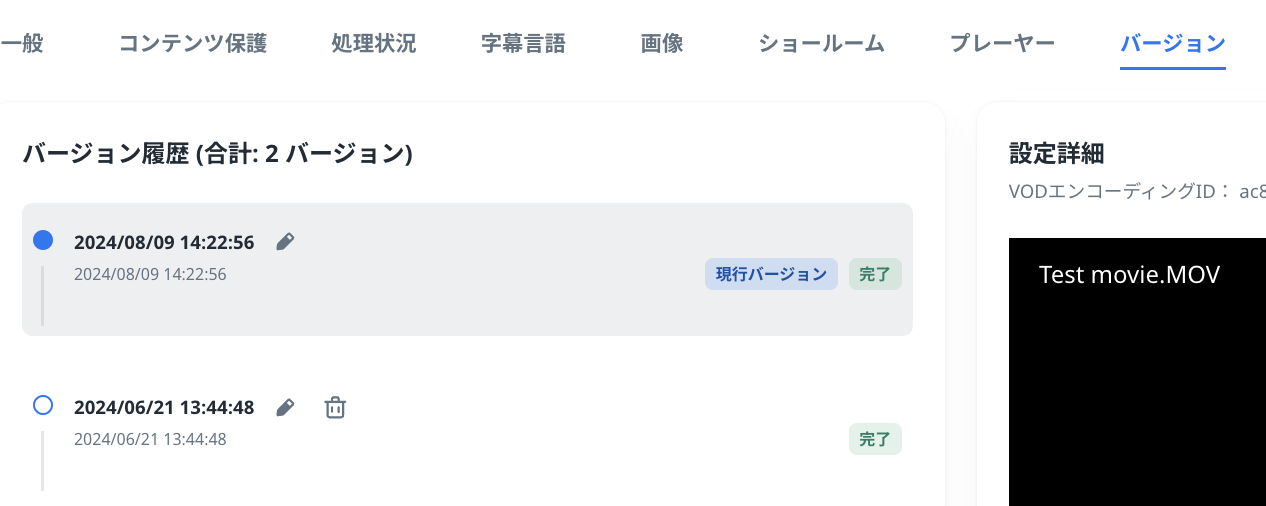The height and width of the screenshot is (506, 1266).
Task: Open the 処理状況 tab
Action: (373, 43)
